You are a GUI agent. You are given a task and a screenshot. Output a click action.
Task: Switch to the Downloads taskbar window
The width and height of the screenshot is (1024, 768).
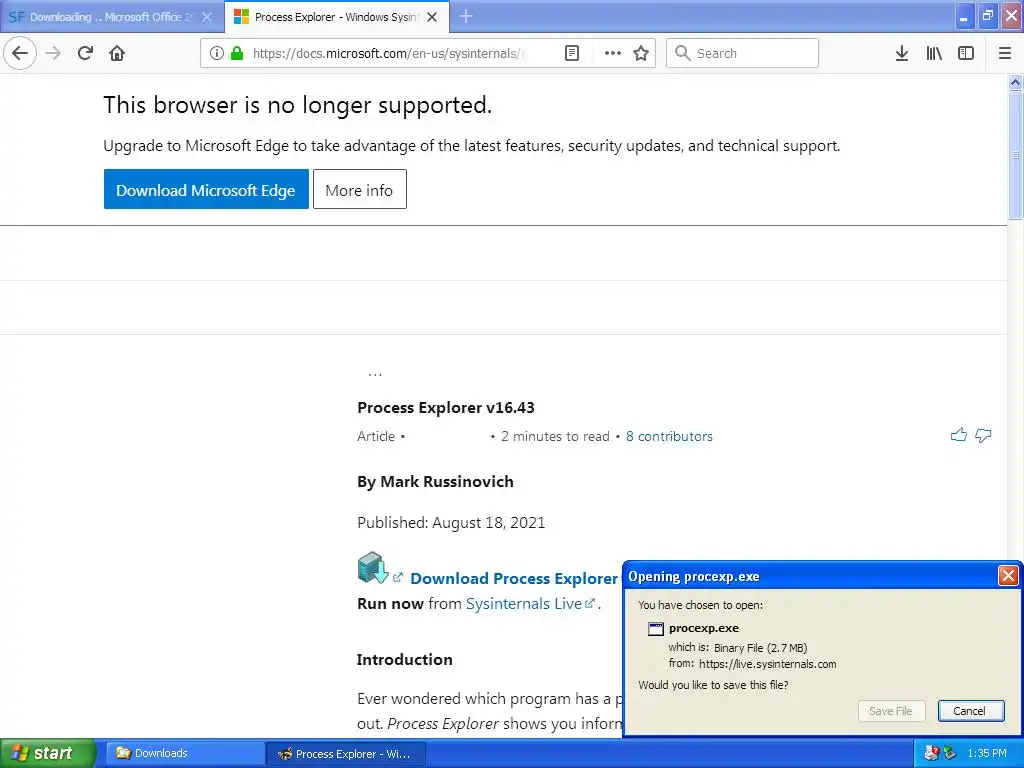pyautogui.click(x=184, y=753)
